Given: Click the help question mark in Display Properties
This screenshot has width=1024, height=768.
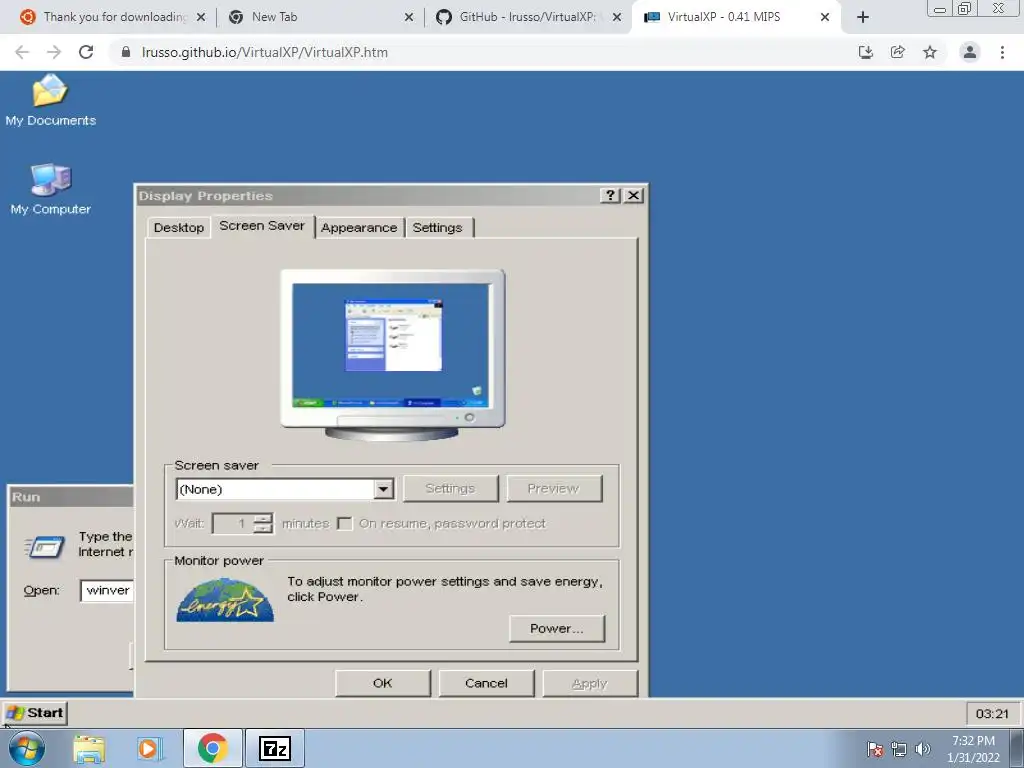Looking at the screenshot, I should [x=610, y=195].
